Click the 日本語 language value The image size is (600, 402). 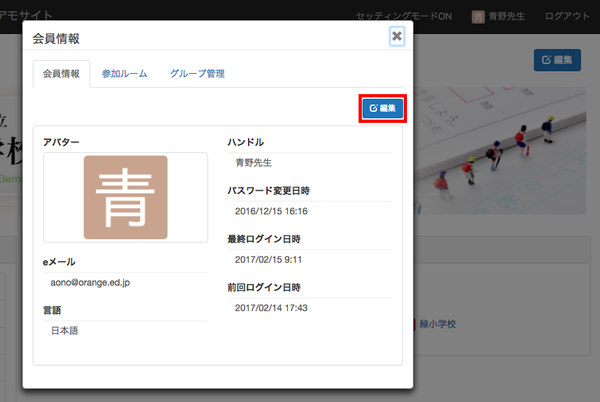tap(69, 331)
